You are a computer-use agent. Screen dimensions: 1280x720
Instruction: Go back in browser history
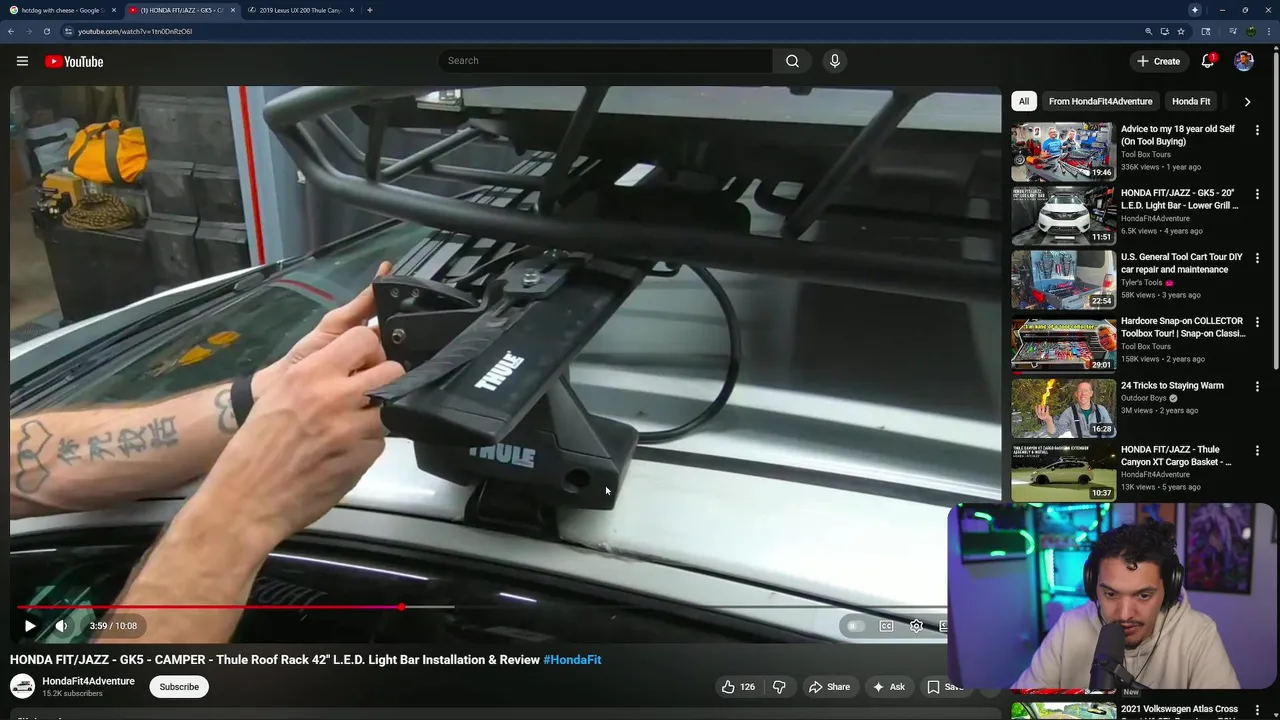(11, 31)
